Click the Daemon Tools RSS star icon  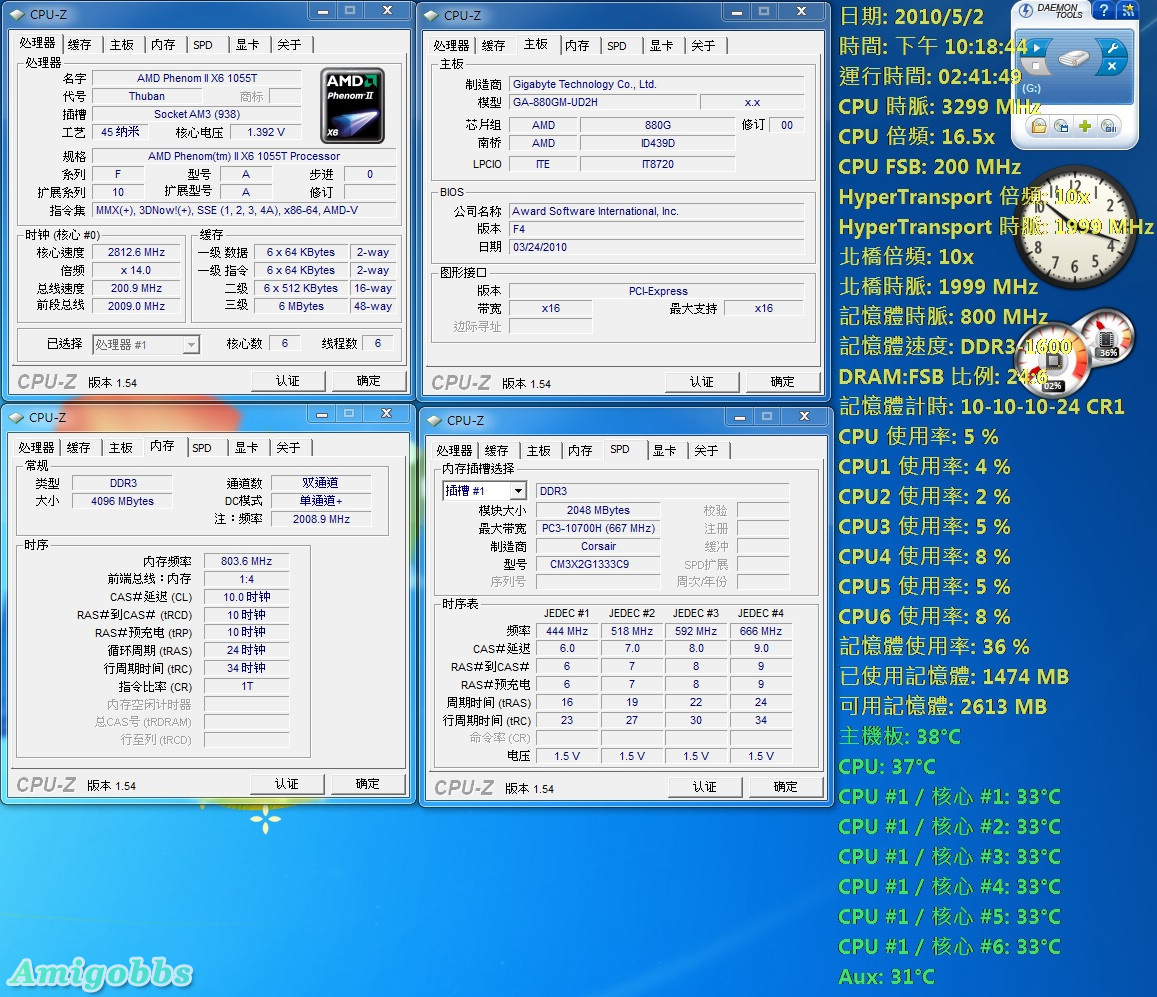tap(1128, 11)
